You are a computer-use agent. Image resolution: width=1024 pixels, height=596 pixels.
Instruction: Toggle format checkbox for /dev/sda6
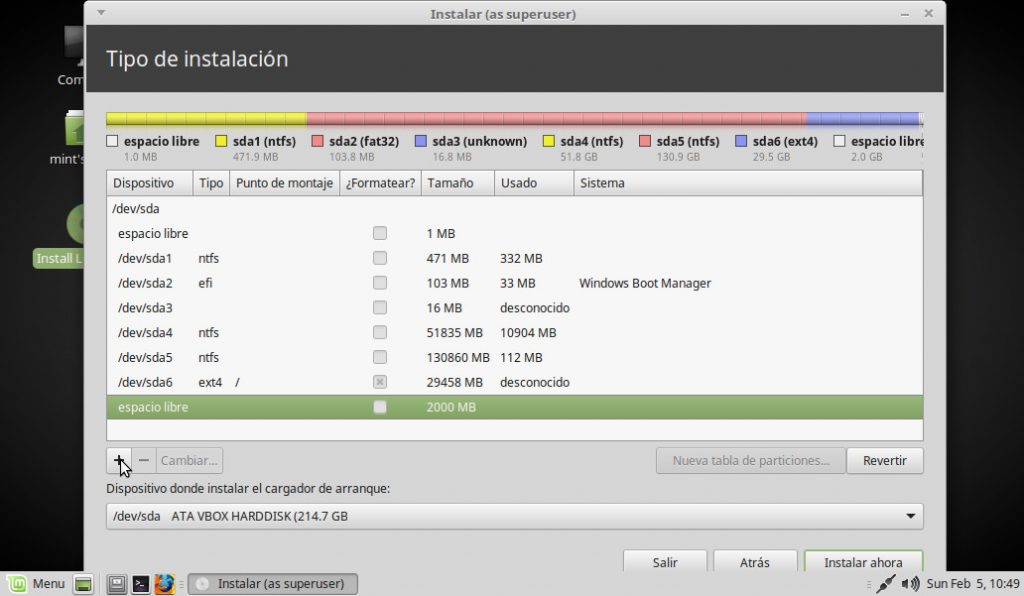(x=380, y=382)
